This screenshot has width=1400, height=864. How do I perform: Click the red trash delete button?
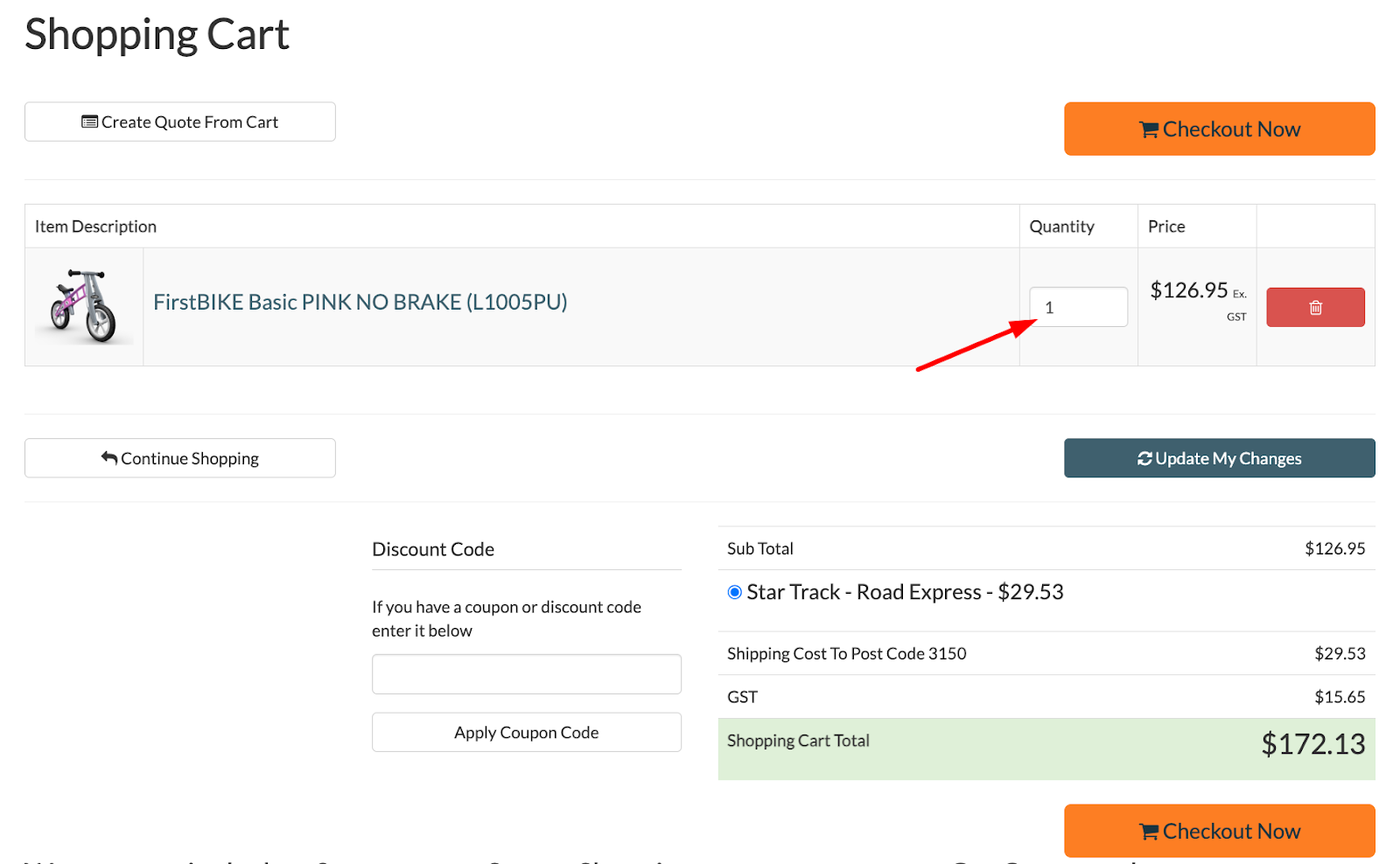point(1315,307)
